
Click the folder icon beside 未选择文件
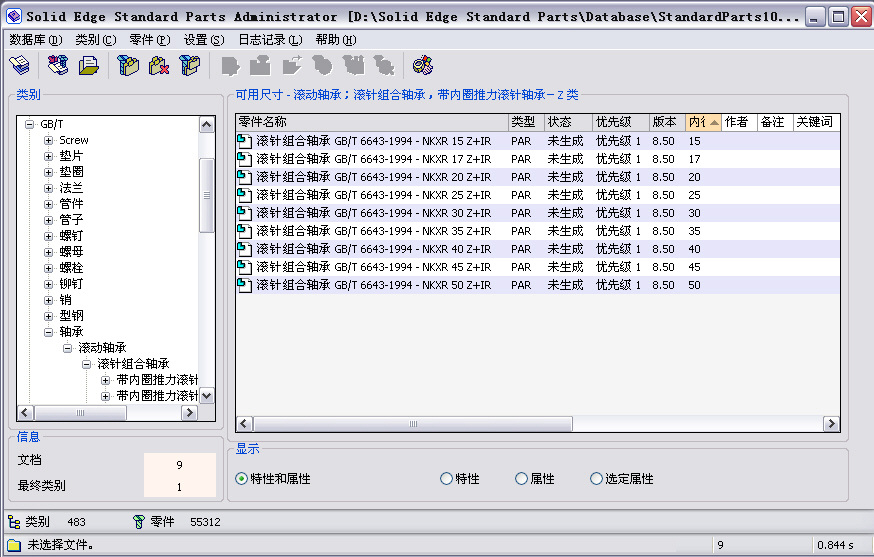(x=14, y=545)
